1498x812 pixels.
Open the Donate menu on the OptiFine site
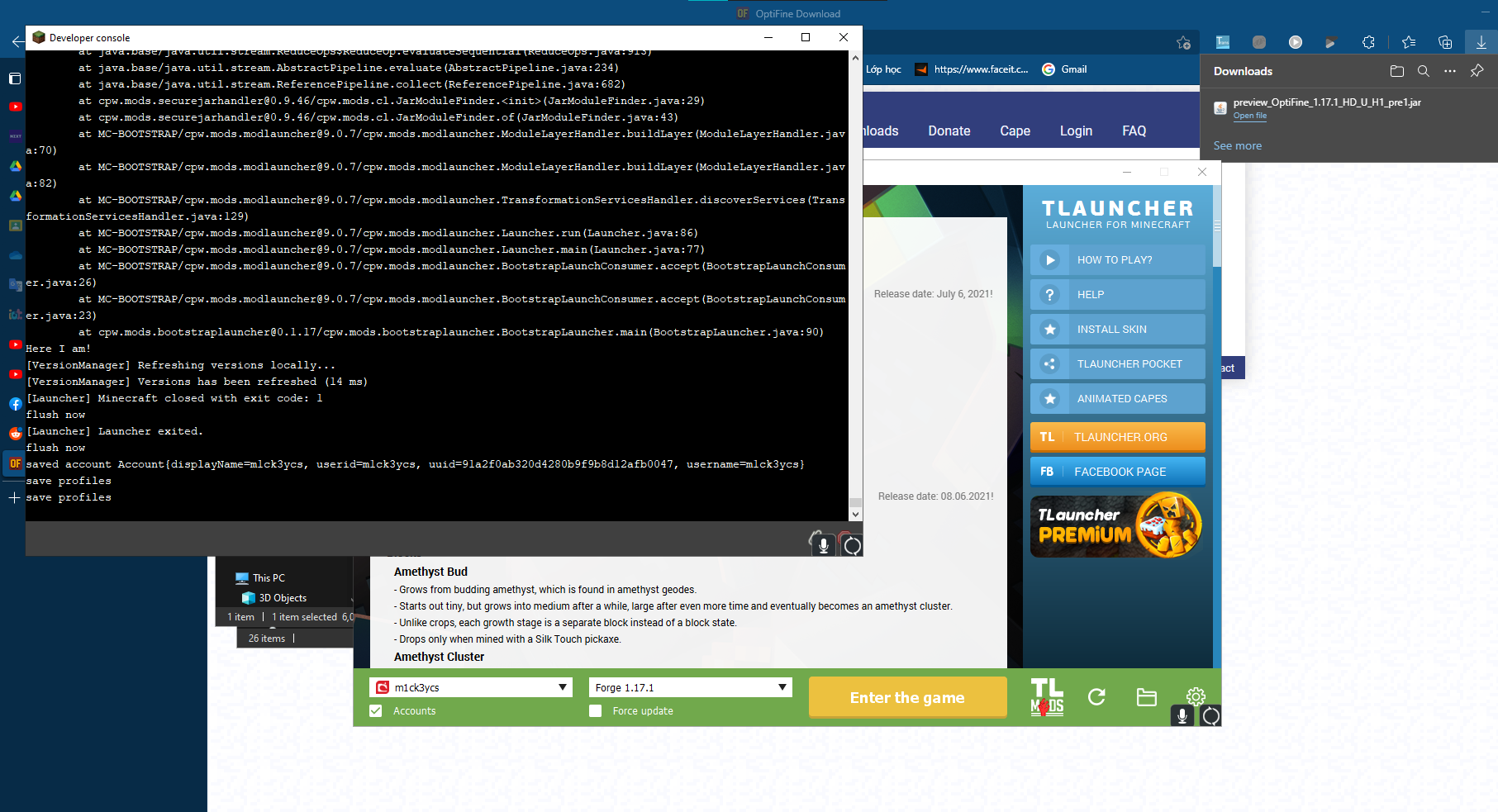pyautogui.click(x=949, y=131)
